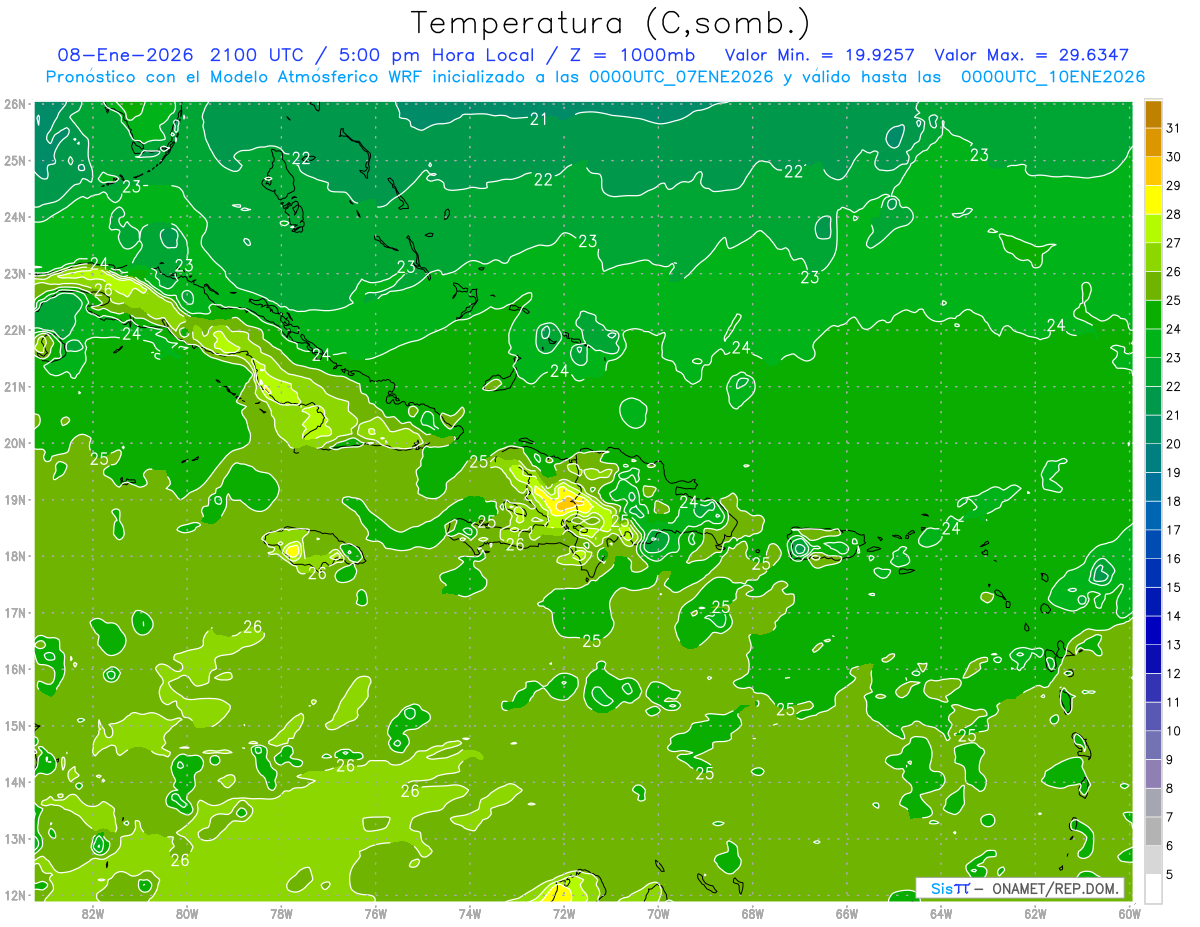This screenshot has height=927, width=1200.
Task: Click the "5" colorbar label
Action: tap(1170, 874)
